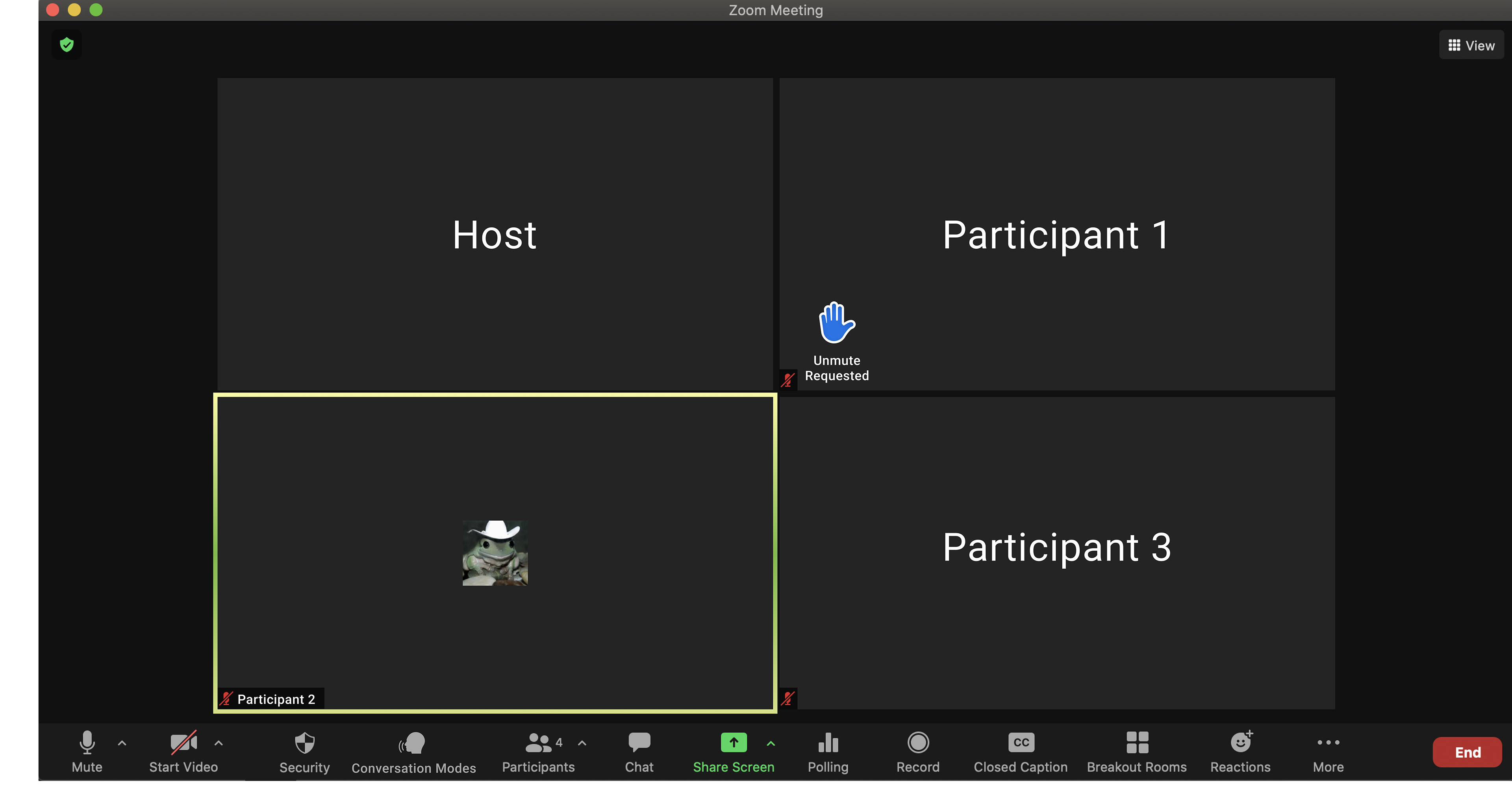Image resolution: width=1512 pixels, height=795 pixels.
Task: Click muted mic icon on Participant 1 tile
Action: click(x=787, y=380)
